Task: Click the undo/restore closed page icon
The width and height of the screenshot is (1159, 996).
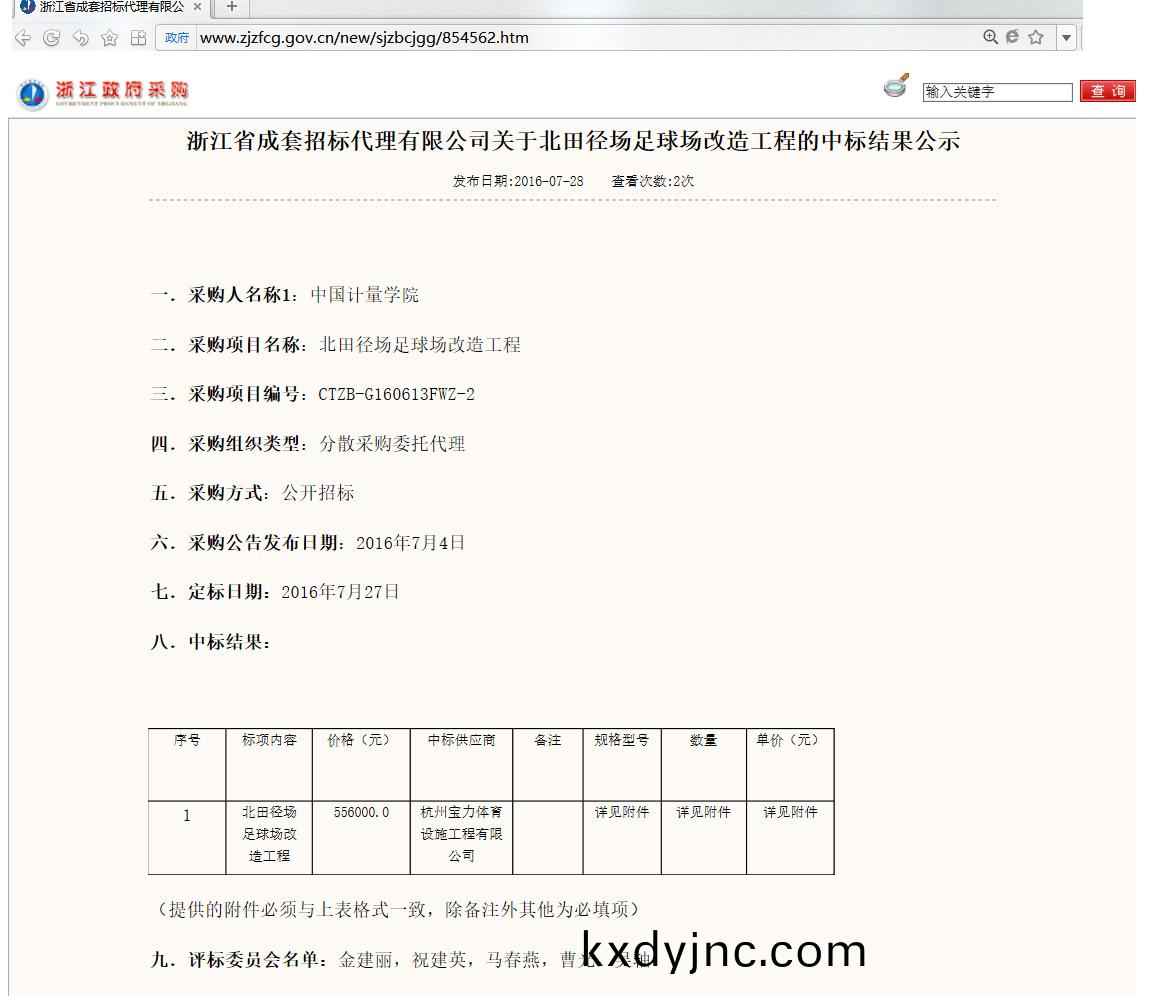Action: pos(80,38)
